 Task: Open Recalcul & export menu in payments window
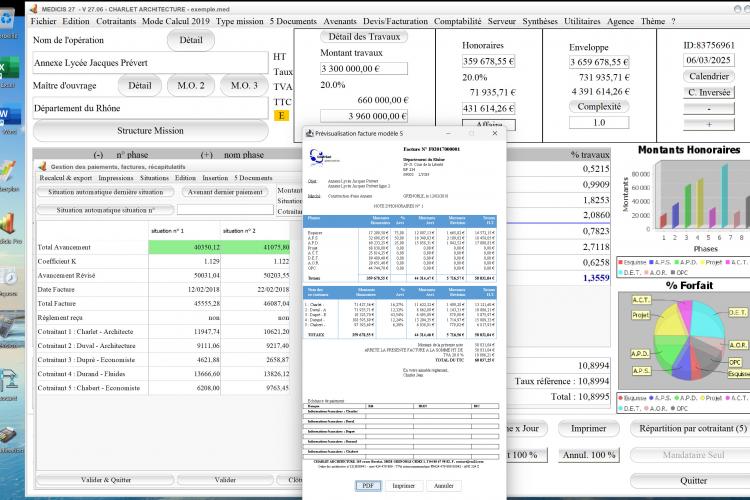coord(66,178)
